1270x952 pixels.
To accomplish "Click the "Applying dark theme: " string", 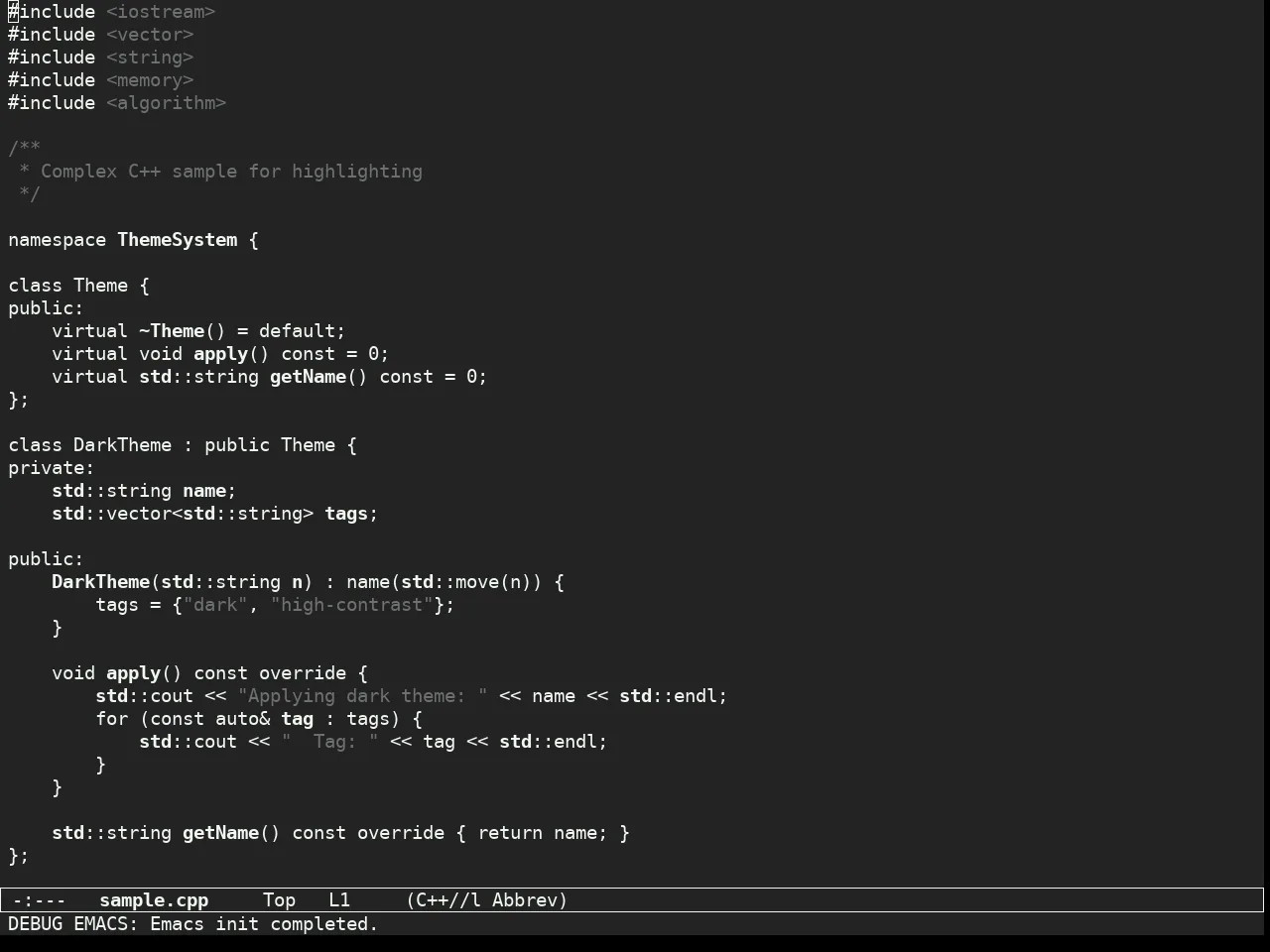I will [363, 696].
